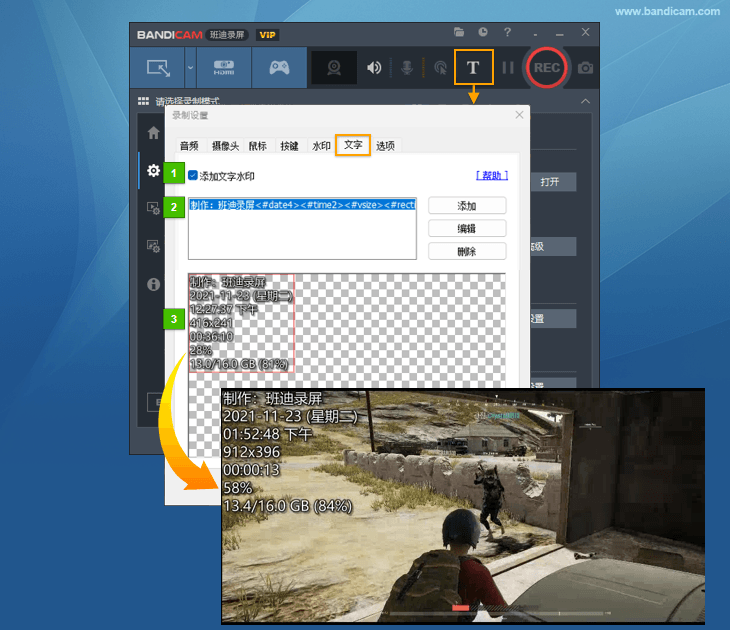
Task: Toggle the microphone icon
Action: point(407,68)
